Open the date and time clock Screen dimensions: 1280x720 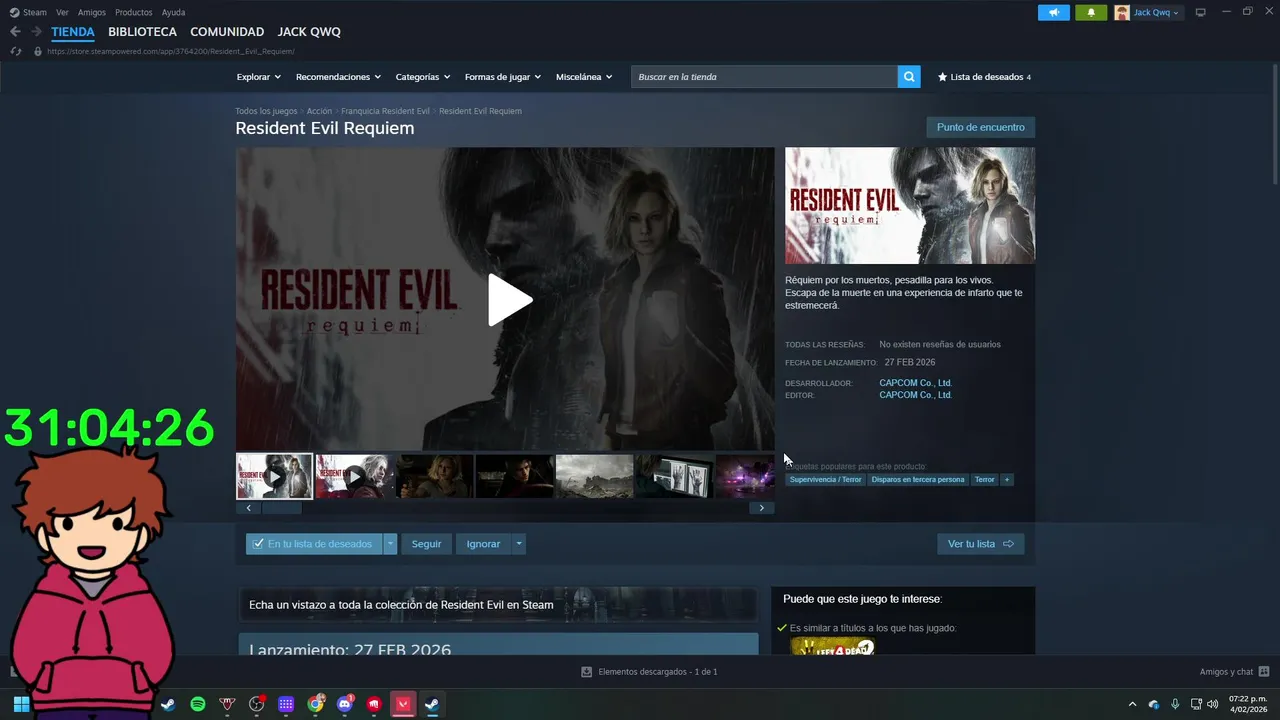[1247, 704]
